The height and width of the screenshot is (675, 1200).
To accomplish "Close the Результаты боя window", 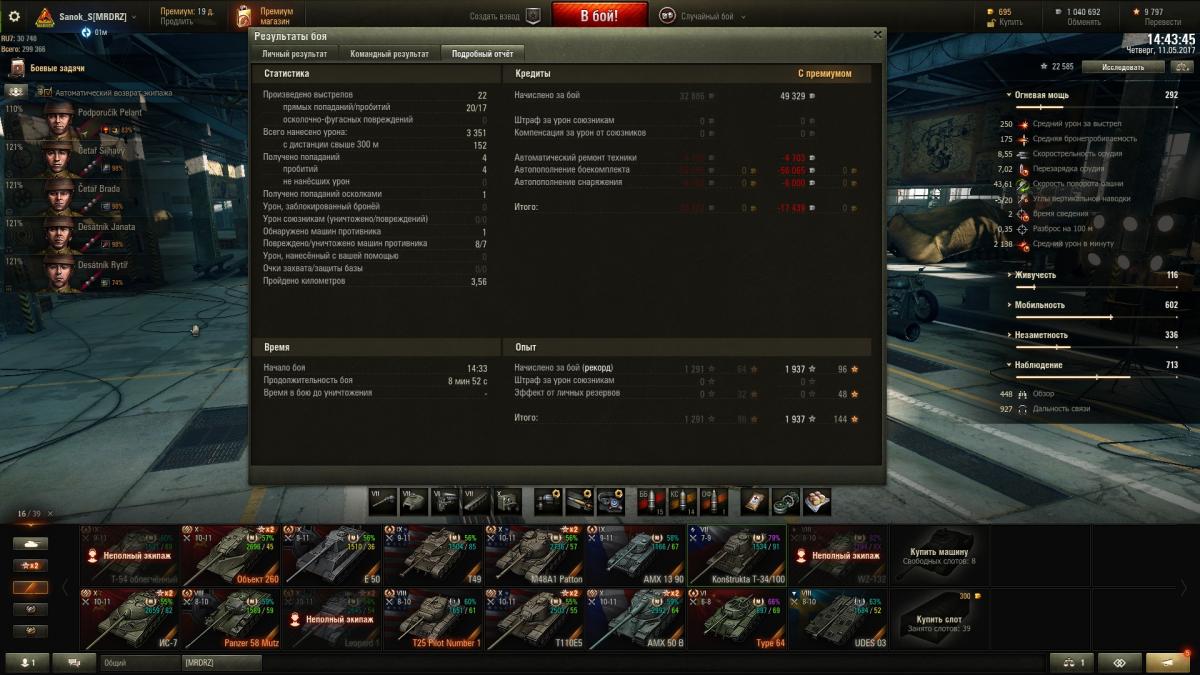I will pos(877,34).
